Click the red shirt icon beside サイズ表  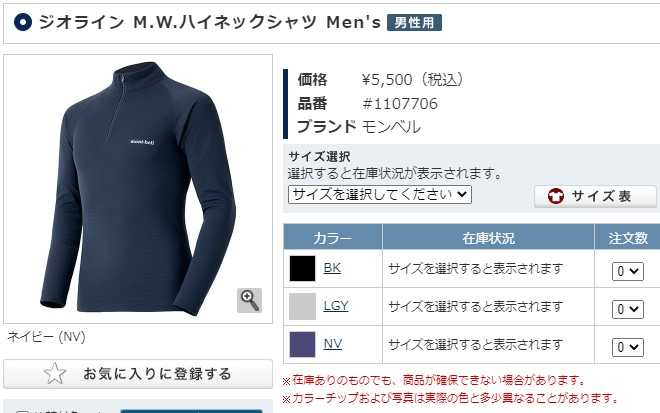(556, 196)
